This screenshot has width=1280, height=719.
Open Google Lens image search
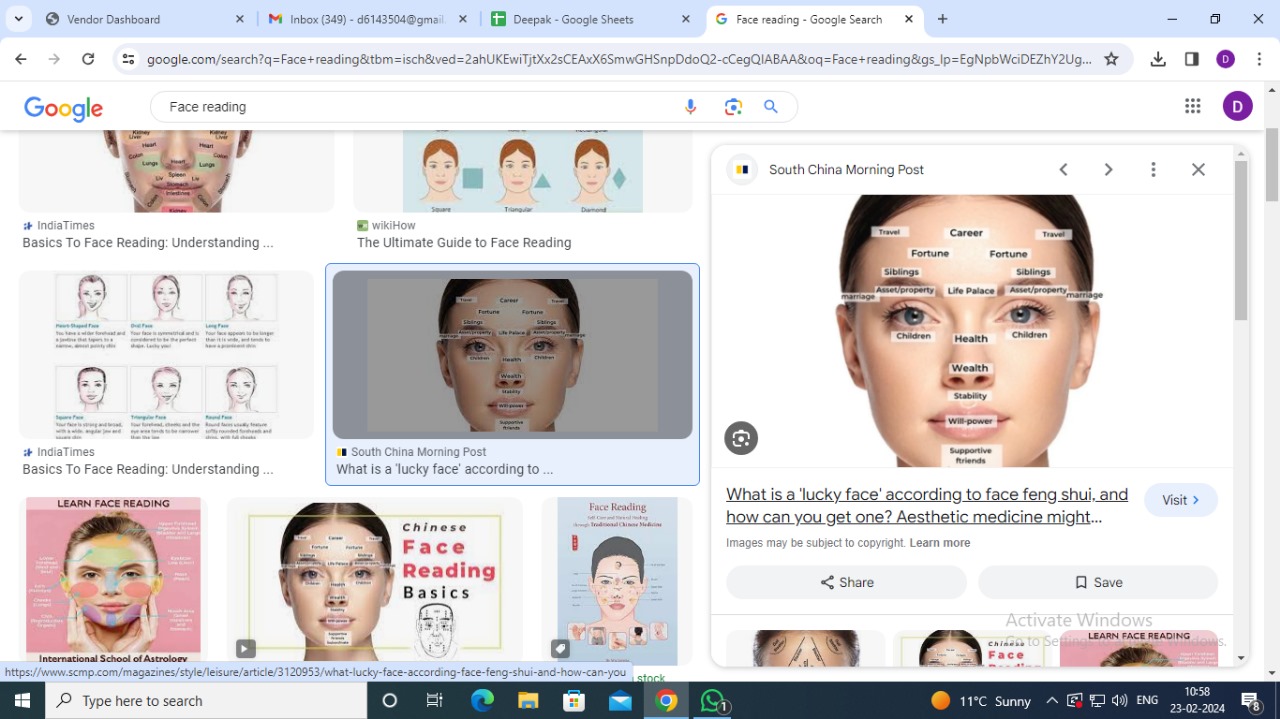click(x=733, y=107)
